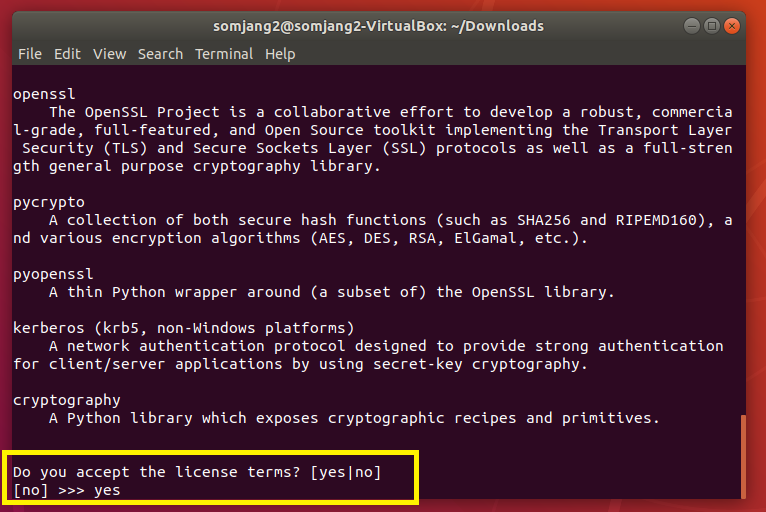The image size is (766, 512).
Task: Click the 'pyopenssl' heading text
Action: point(53,274)
